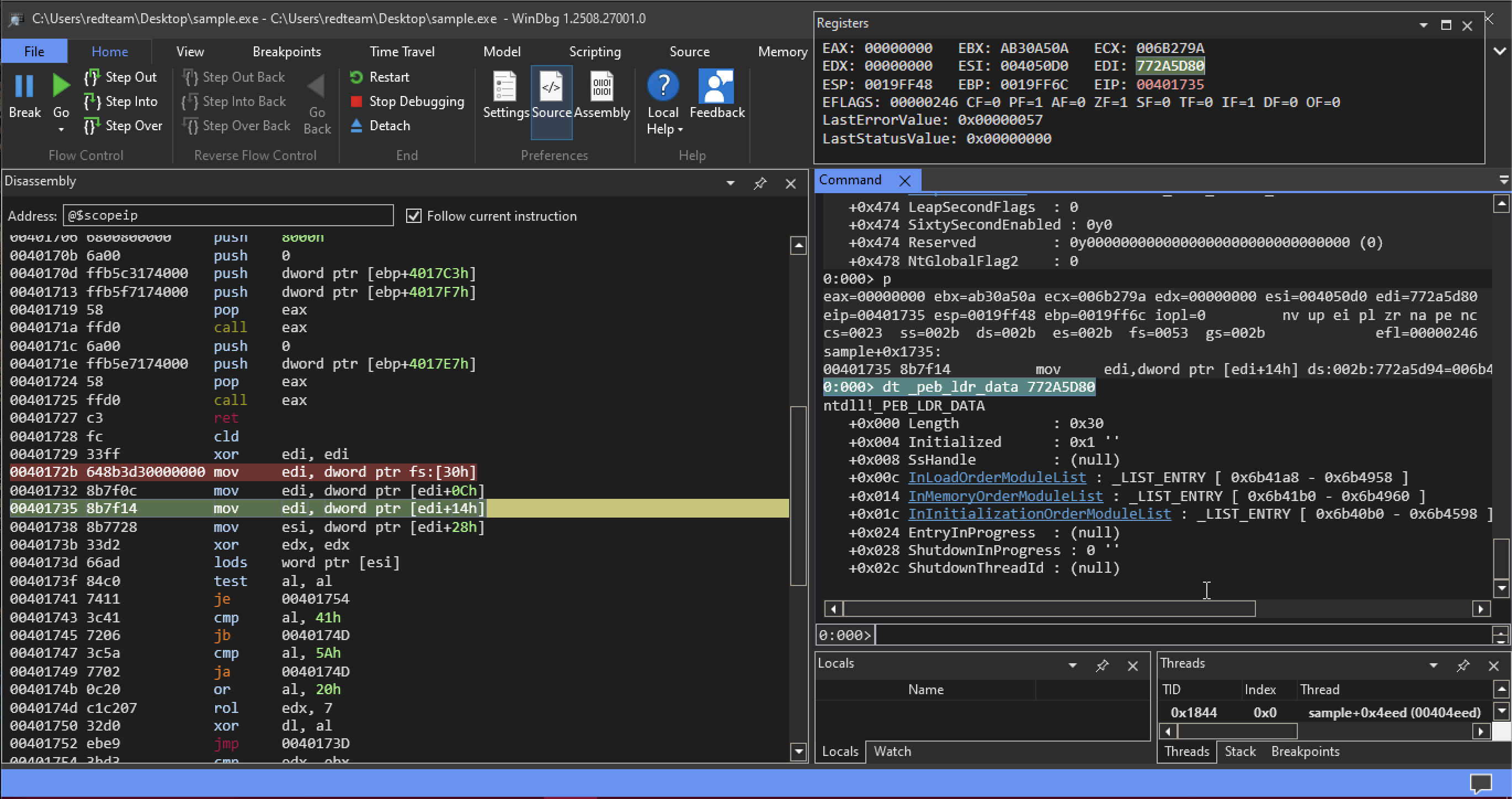The width and height of the screenshot is (1512, 799).
Task: Open the Breakpoints ribbon tab
Action: (x=287, y=52)
